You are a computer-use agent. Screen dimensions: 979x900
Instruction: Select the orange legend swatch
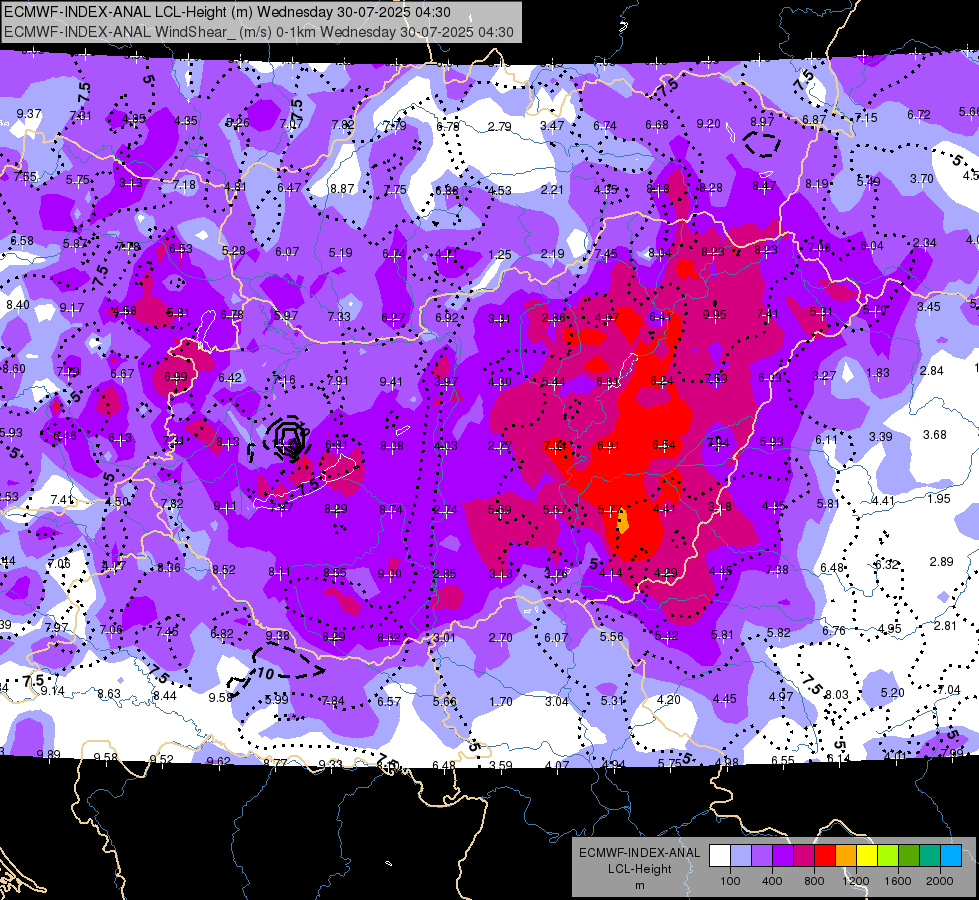coord(846,856)
